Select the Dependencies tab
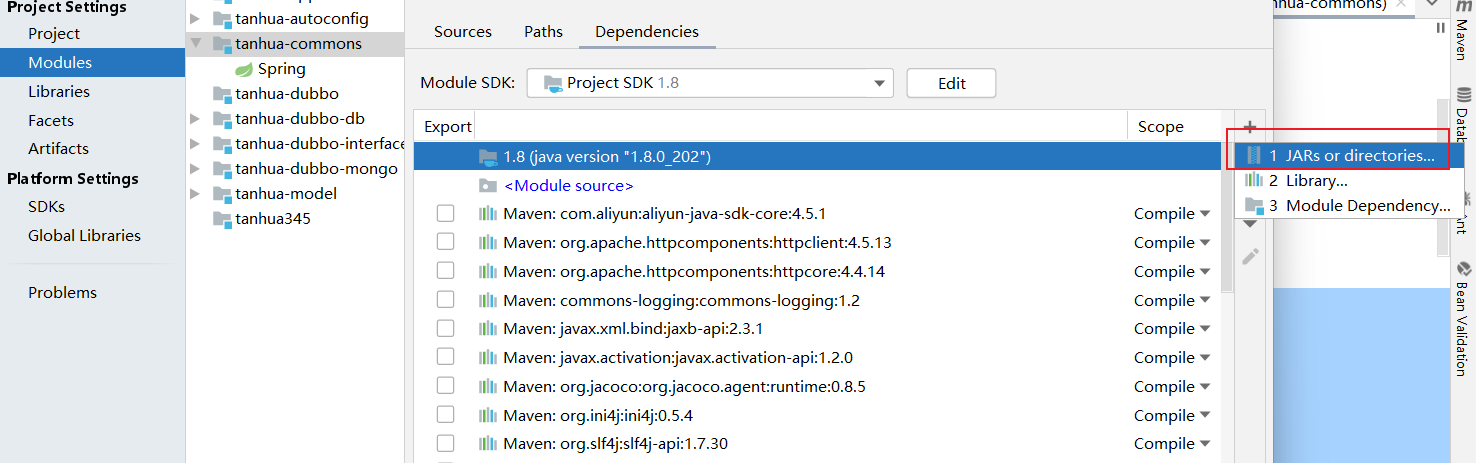1476x463 pixels. (x=647, y=32)
